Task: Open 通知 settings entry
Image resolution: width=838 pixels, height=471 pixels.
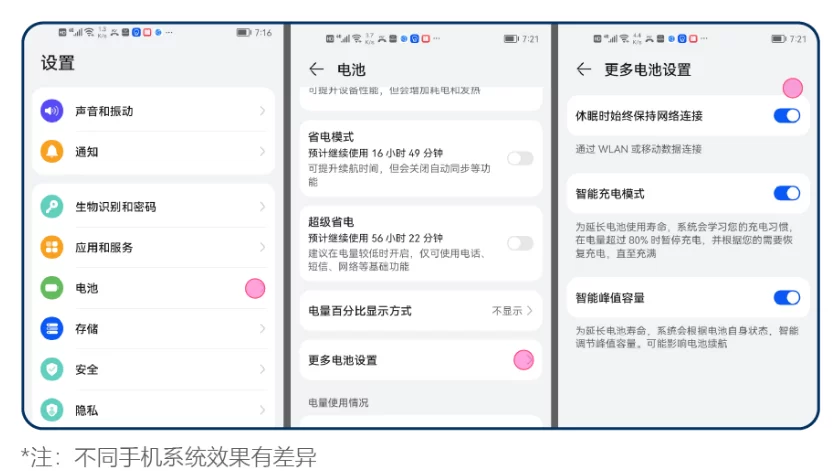Action: click(x=153, y=151)
